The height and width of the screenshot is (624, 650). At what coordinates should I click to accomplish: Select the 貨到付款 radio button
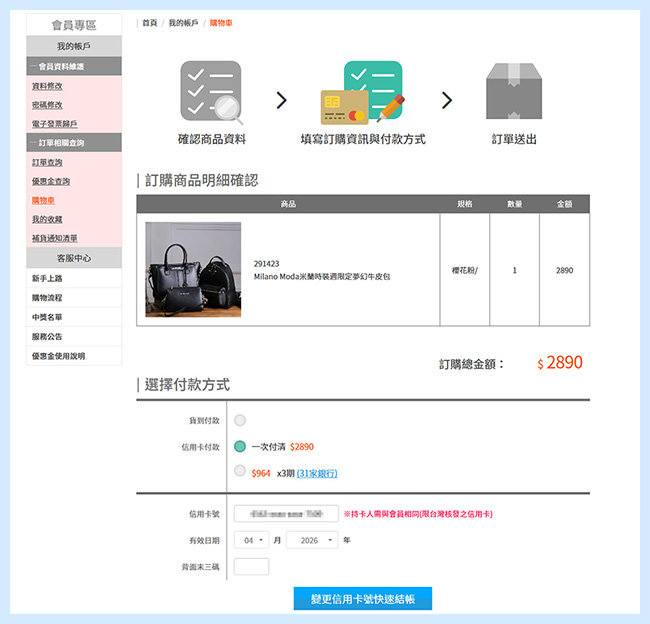(240, 420)
